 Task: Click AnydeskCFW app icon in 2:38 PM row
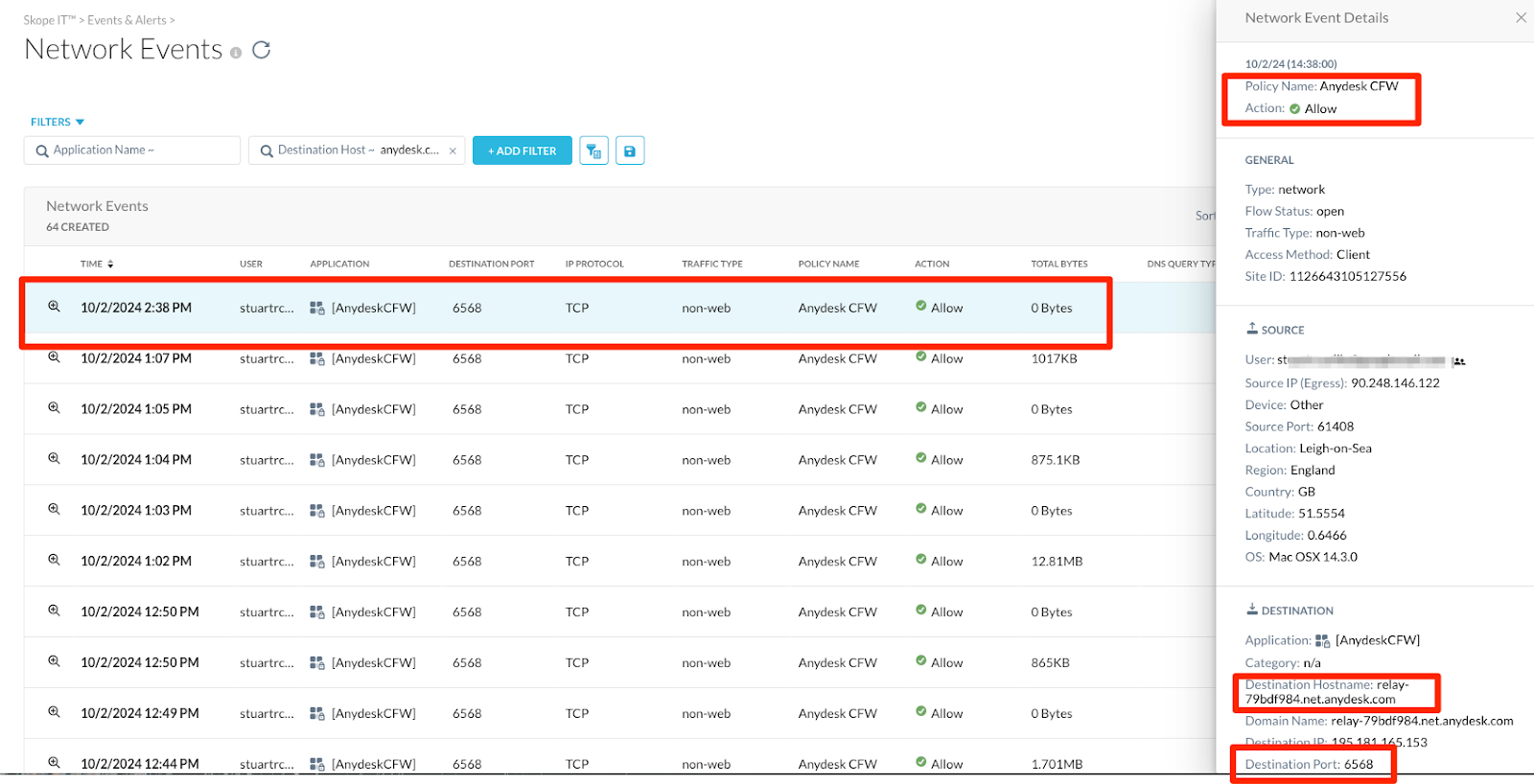click(x=317, y=308)
